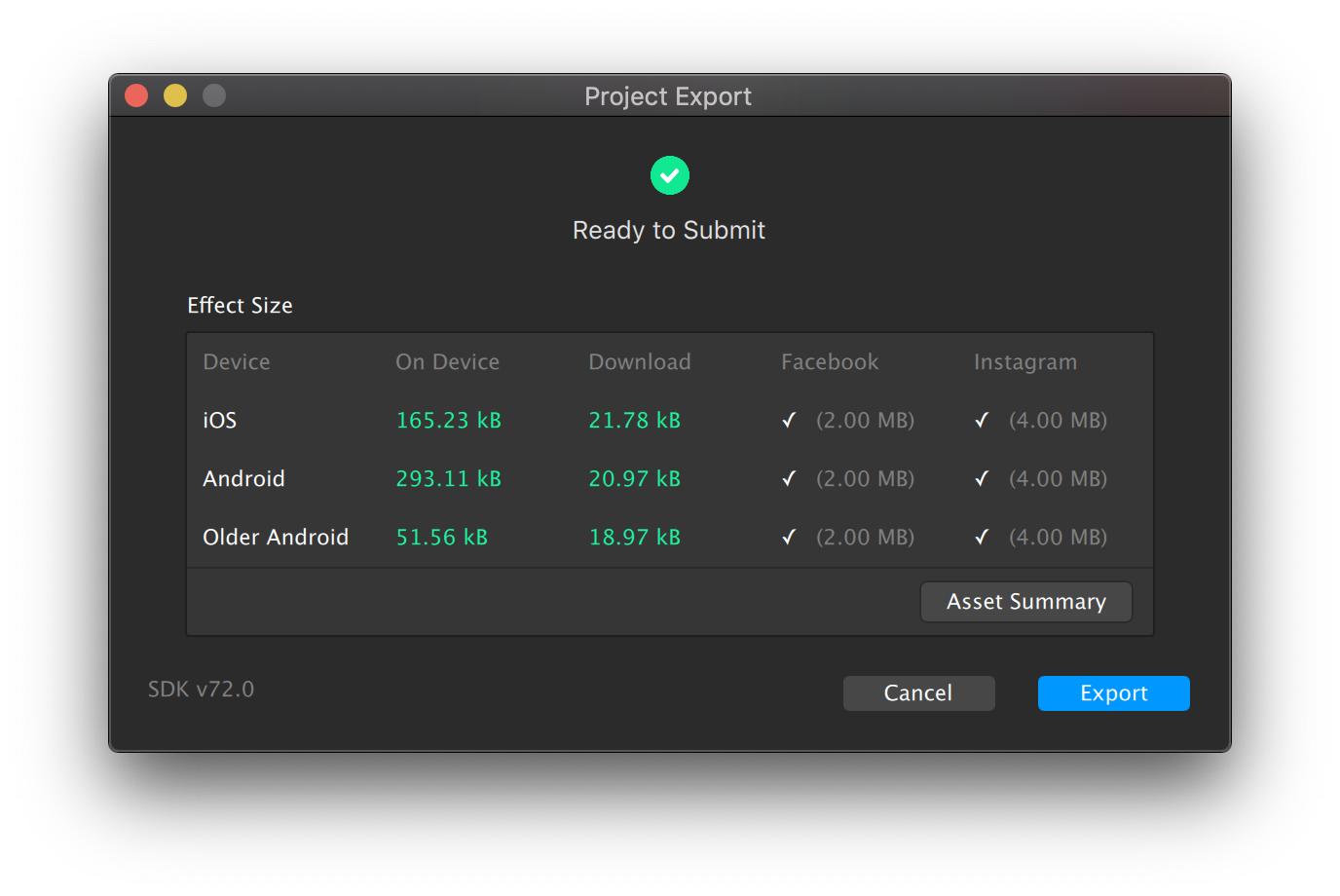
Task: Click the green Ready to Submit checkmark icon
Action: coord(669,175)
